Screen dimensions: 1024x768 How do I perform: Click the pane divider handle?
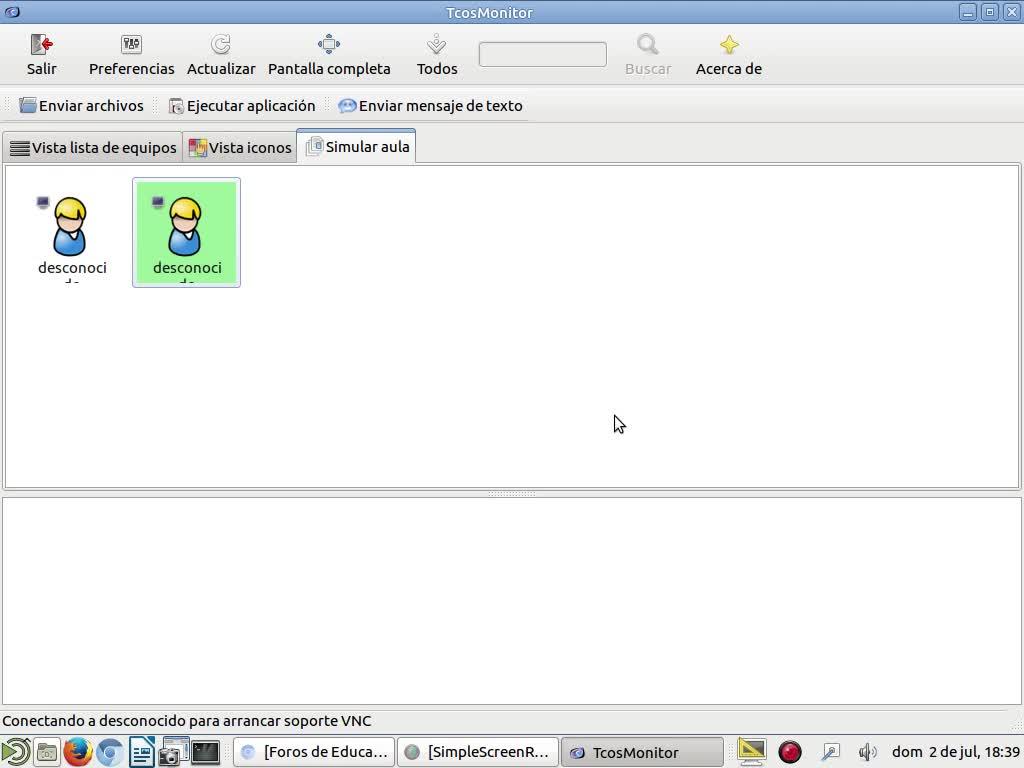511,494
